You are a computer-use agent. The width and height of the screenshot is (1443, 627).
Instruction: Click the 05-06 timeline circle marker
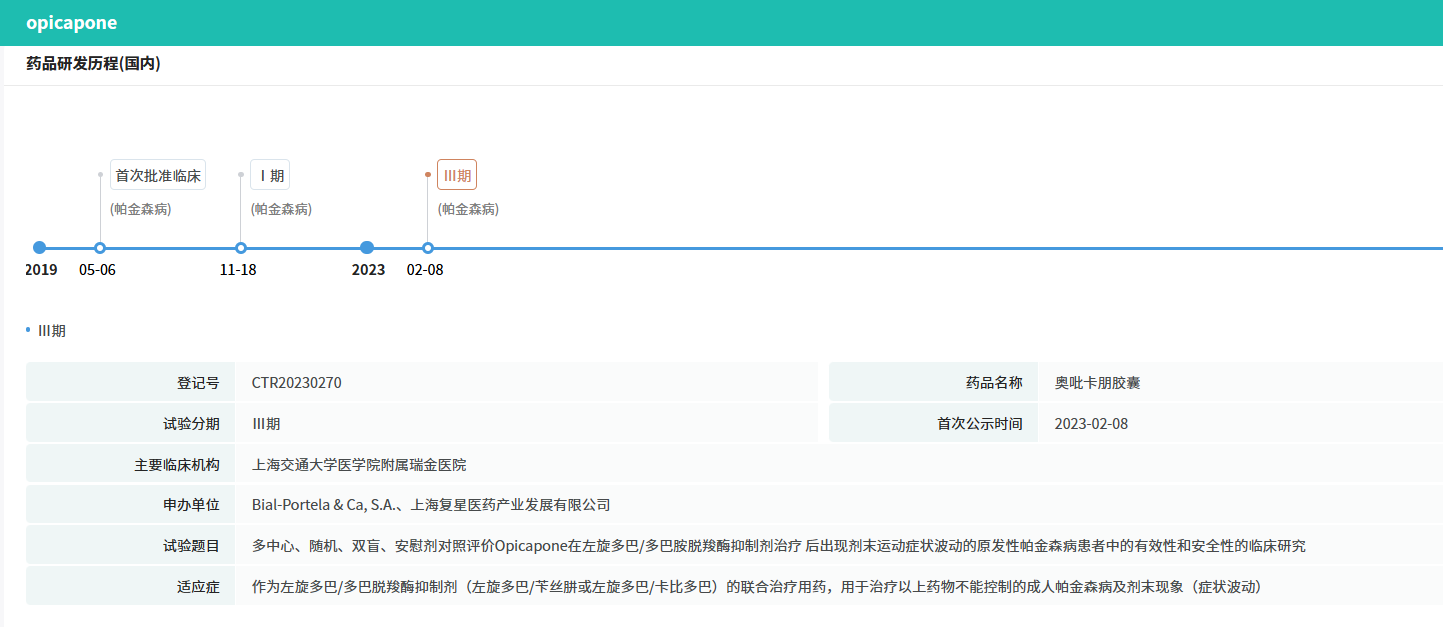(x=100, y=248)
